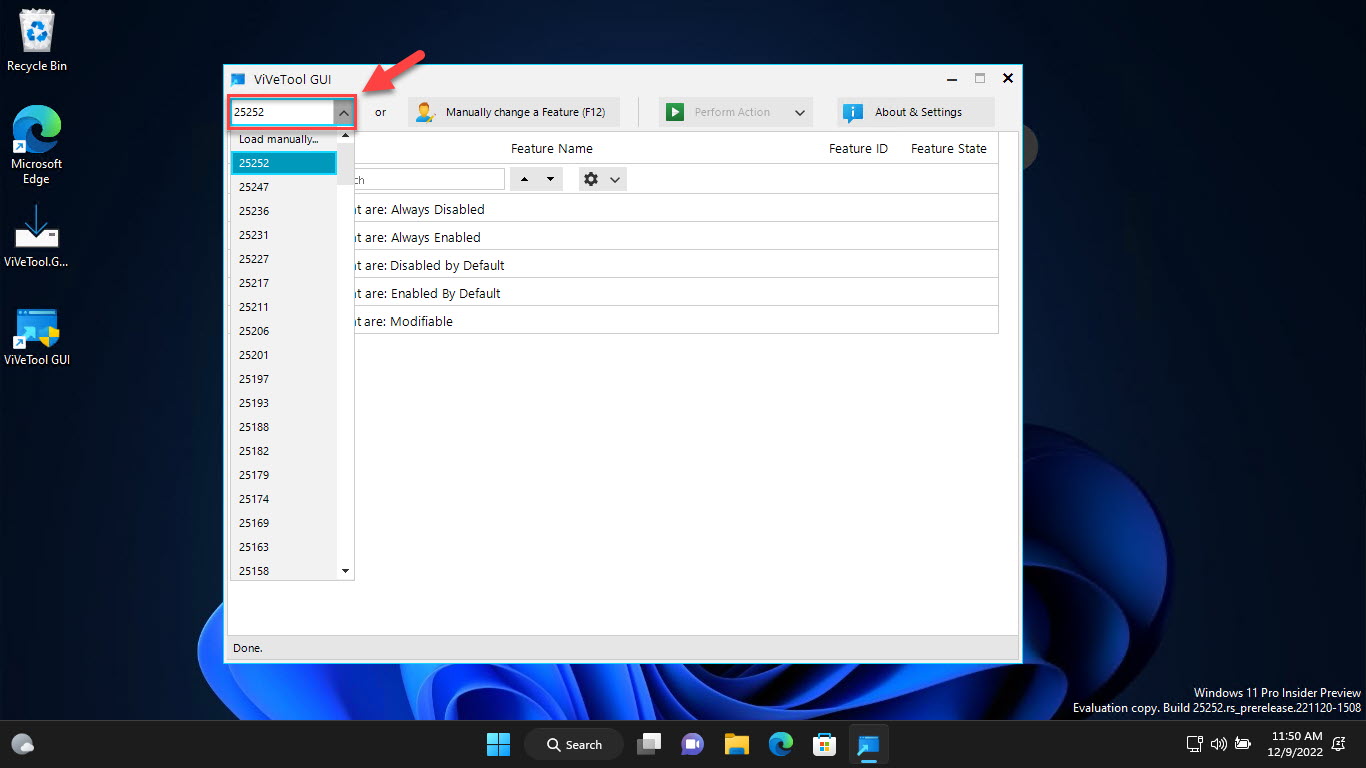
Task: Open the About & Settings button
Action: point(915,112)
